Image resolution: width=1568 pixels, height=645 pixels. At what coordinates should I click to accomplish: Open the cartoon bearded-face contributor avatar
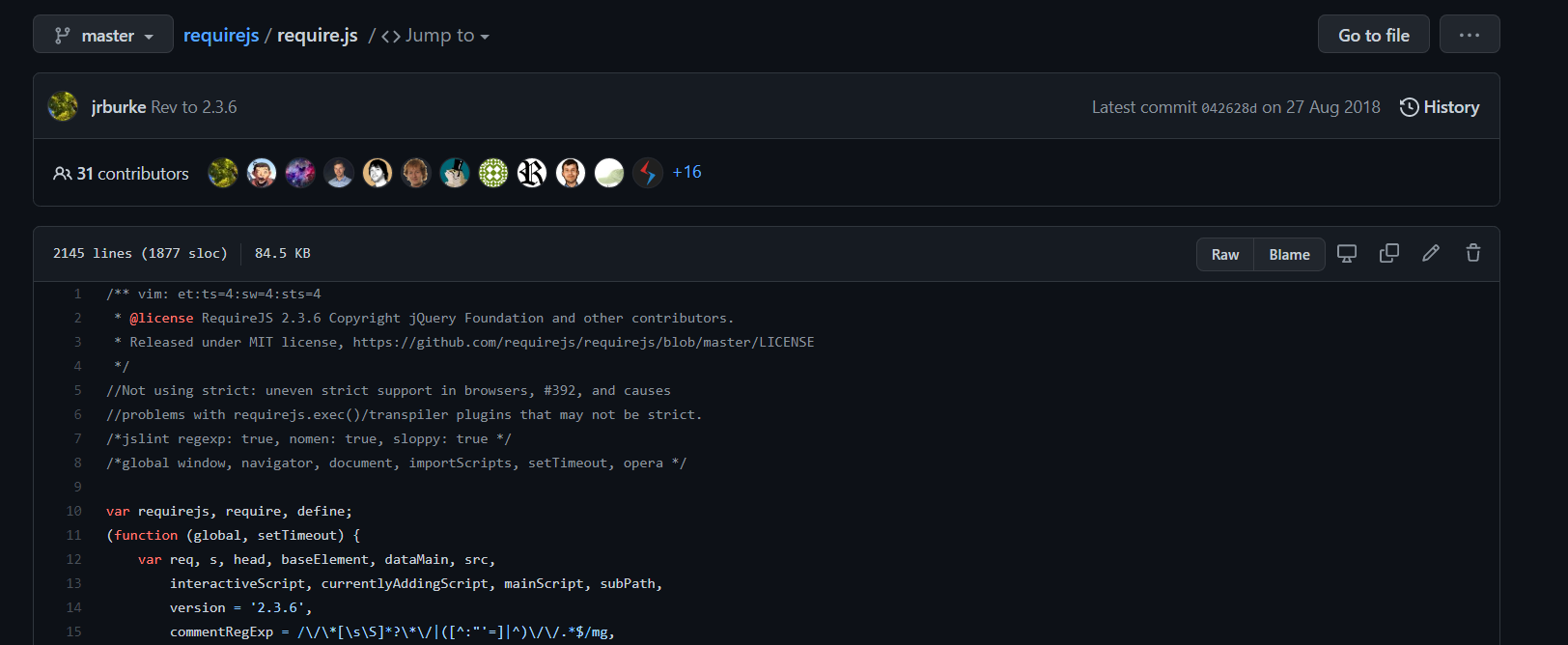click(x=262, y=173)
